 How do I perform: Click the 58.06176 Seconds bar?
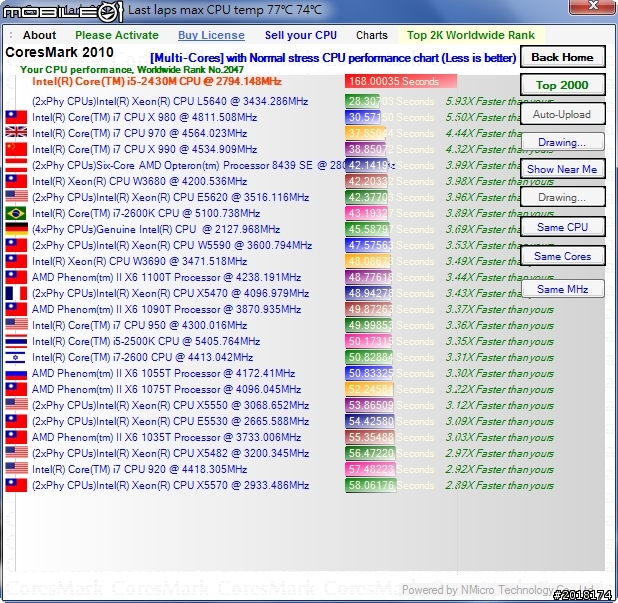[x=370, y=485]
